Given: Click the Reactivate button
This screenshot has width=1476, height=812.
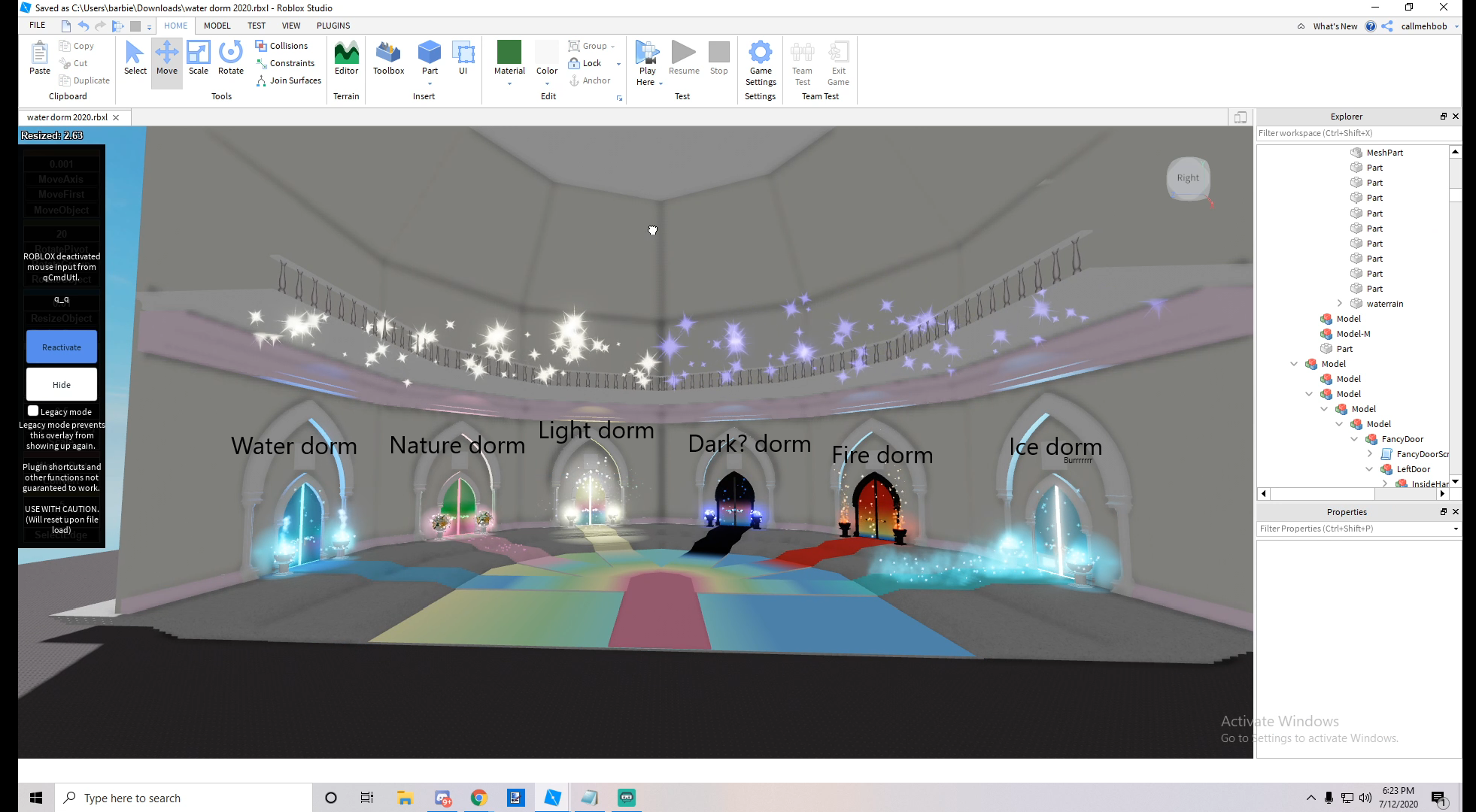Looking at the screenshot, I should (62, 347).
